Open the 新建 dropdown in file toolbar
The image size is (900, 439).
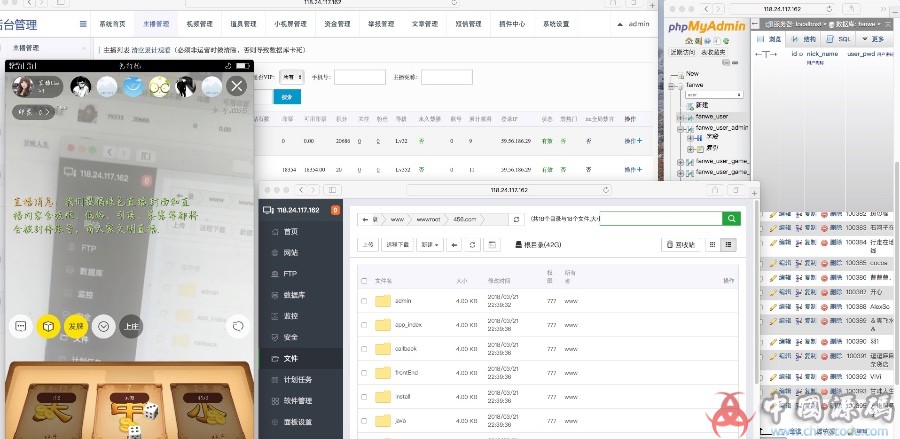430,244
